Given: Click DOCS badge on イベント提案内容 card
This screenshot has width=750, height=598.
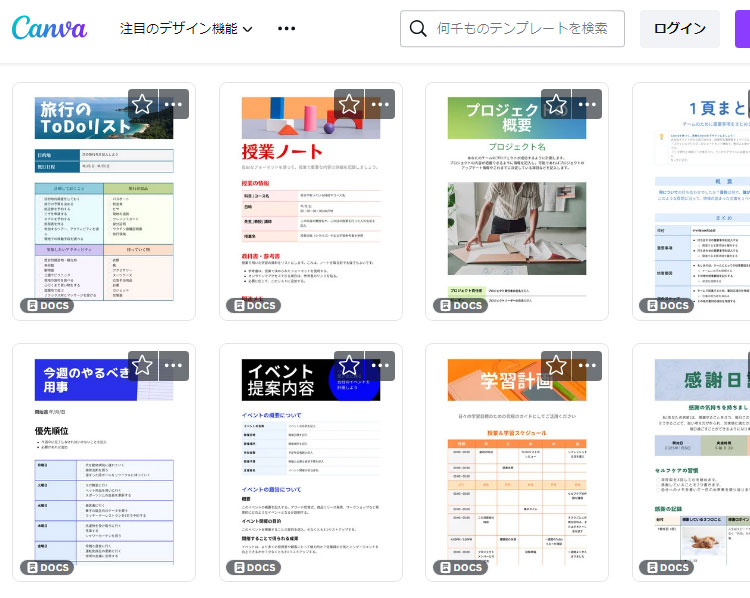Looking at the screenshot, I should [254, 567].
